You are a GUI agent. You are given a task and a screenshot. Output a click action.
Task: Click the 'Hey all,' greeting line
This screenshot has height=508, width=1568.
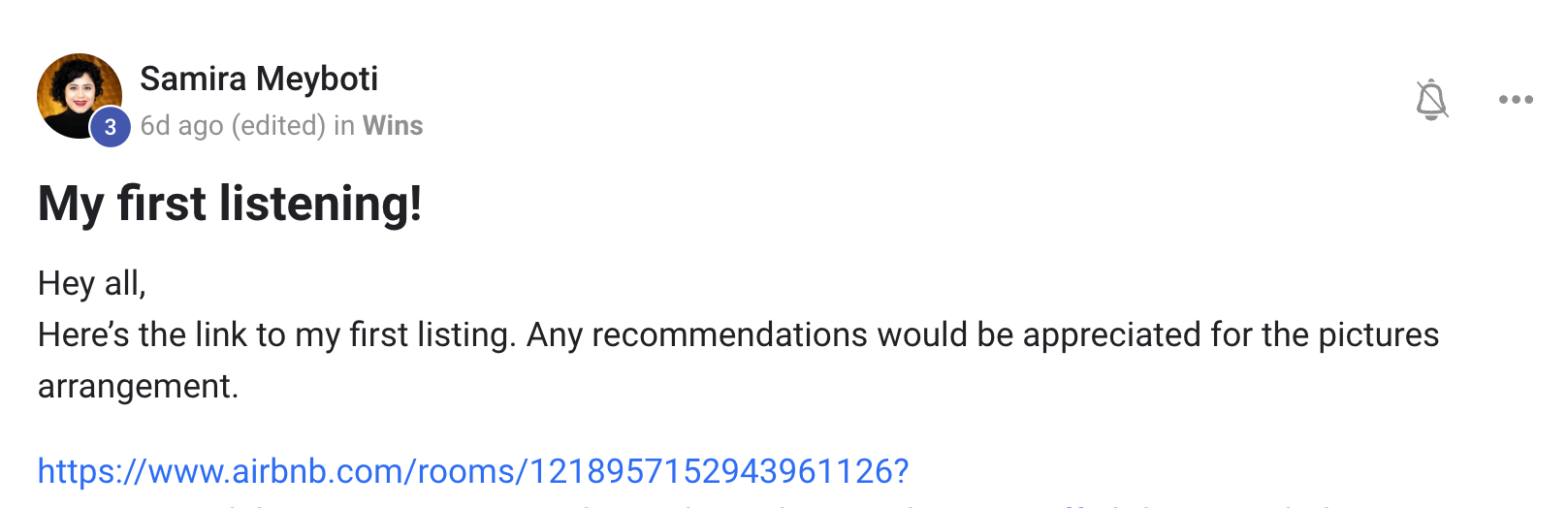[92, 283]
